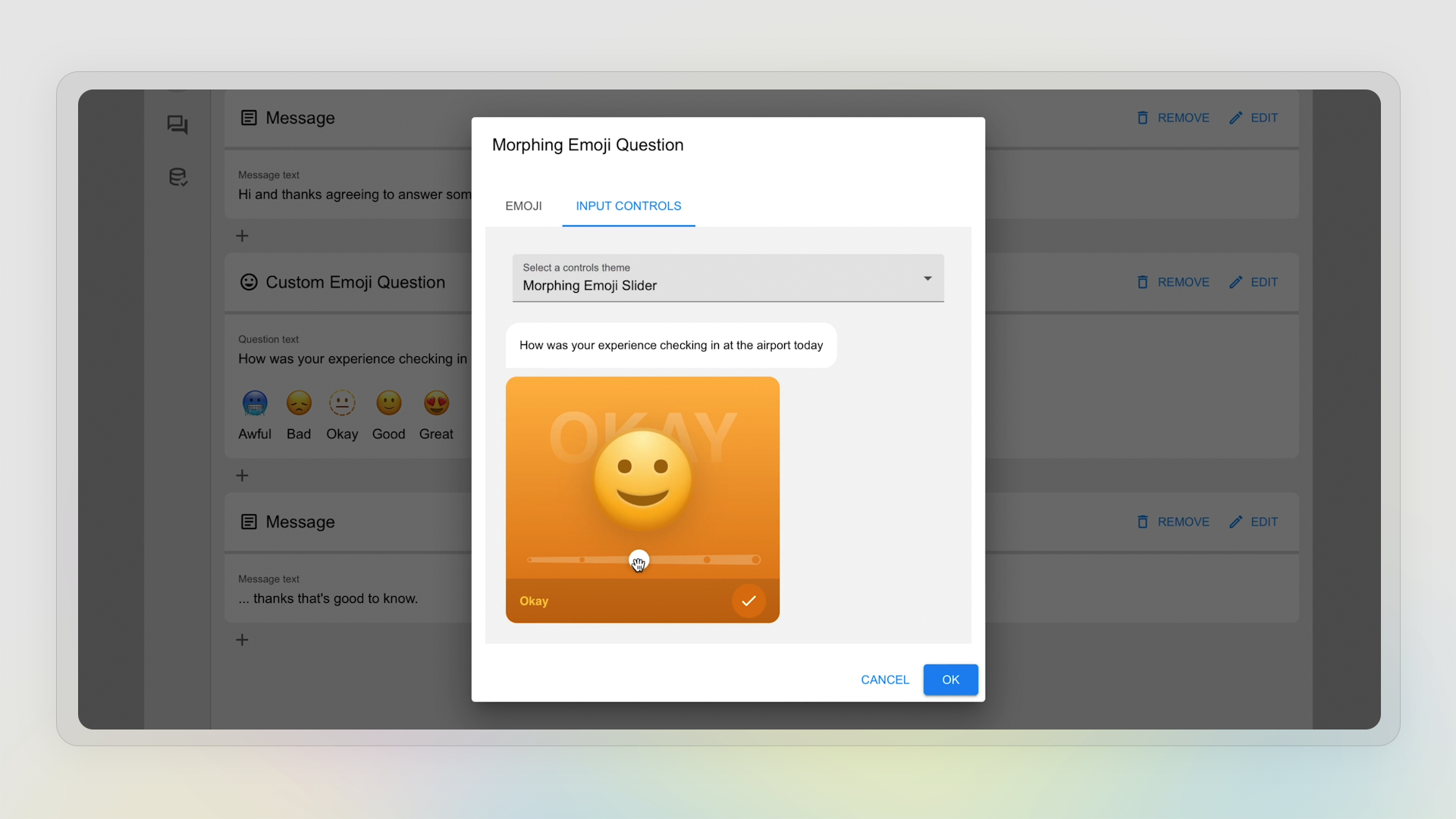This screenshot has width=1456, height=819.
Task: Remove the Custom Emoji Question
Action: 1172,282
